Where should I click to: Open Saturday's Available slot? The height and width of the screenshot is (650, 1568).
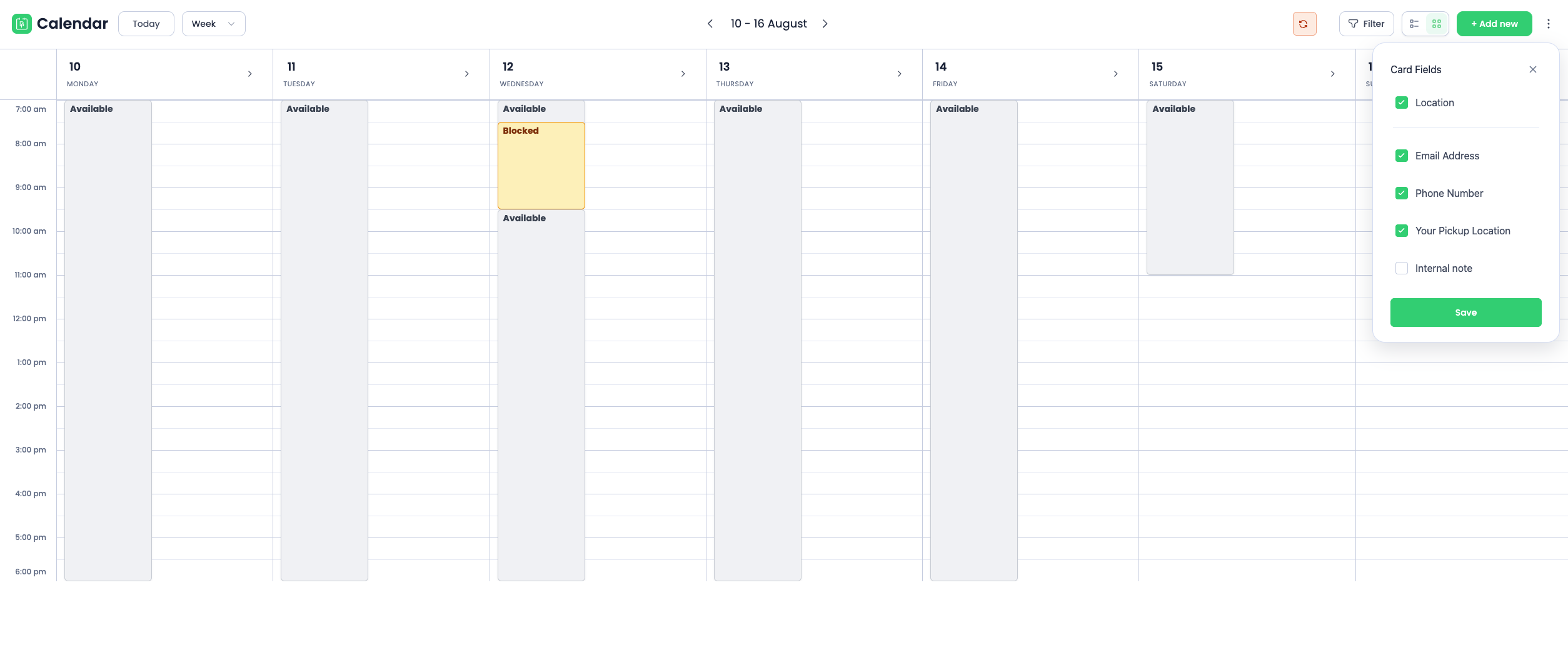pos(1190,187)
